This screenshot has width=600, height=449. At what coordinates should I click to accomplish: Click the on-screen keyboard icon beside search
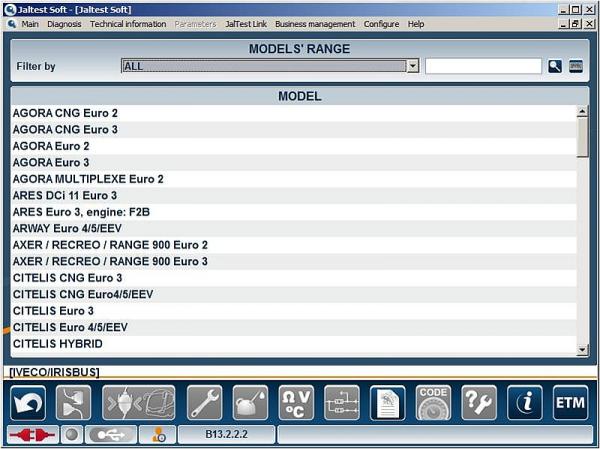click(x=576, y=66)
